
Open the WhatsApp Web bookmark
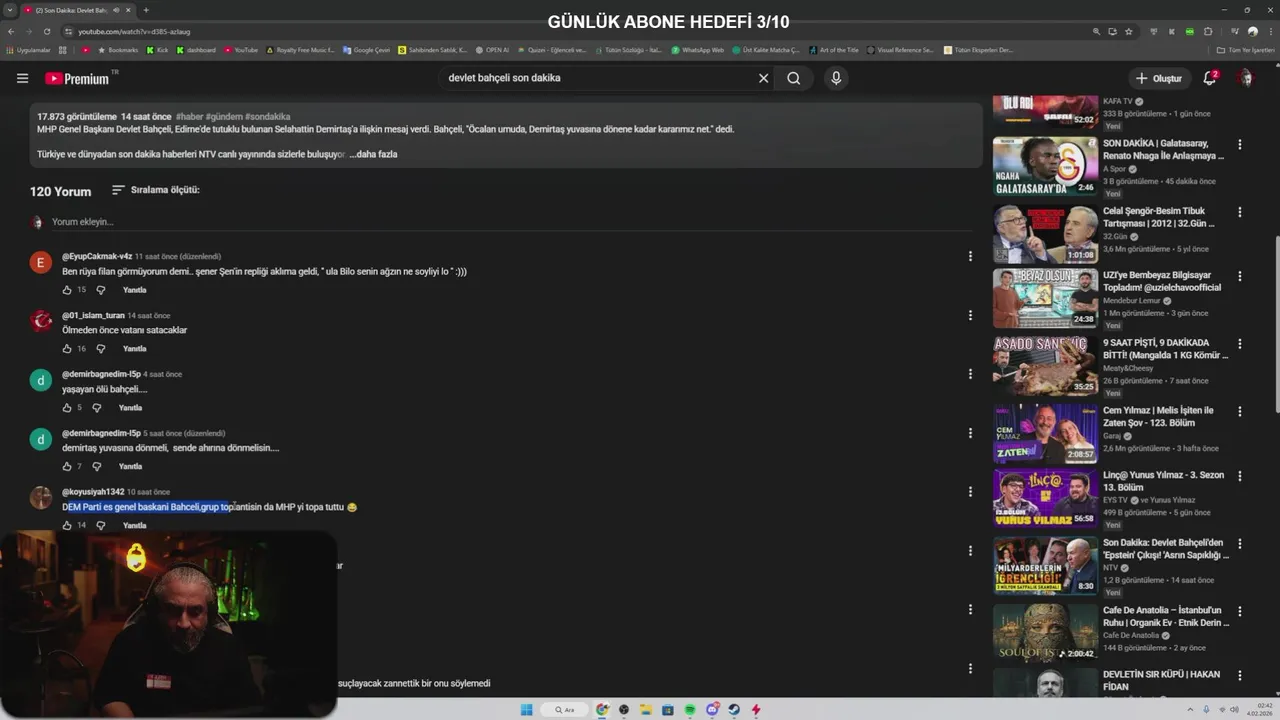pos(697,50)
